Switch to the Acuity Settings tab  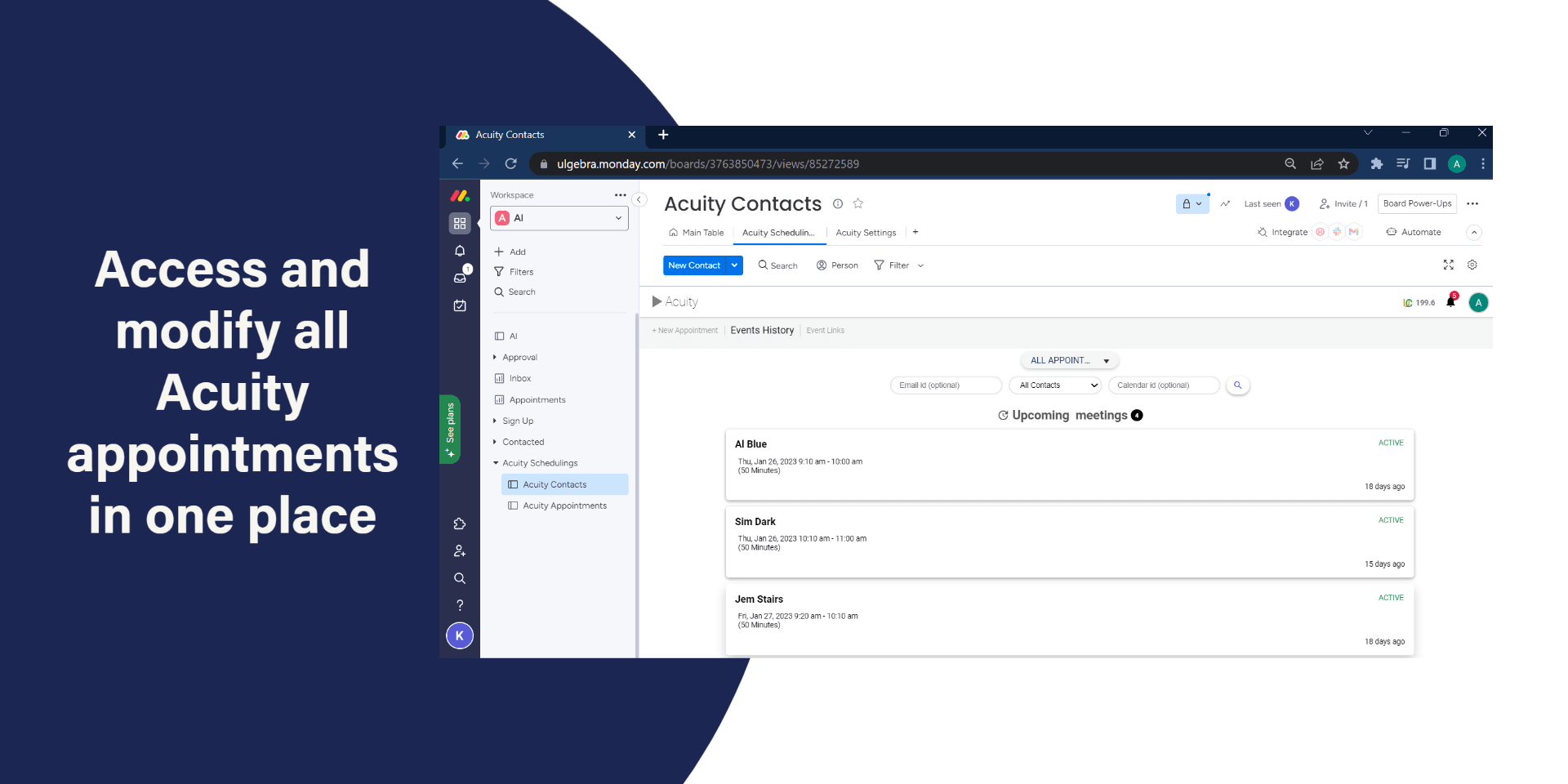[x=866, y=233]
